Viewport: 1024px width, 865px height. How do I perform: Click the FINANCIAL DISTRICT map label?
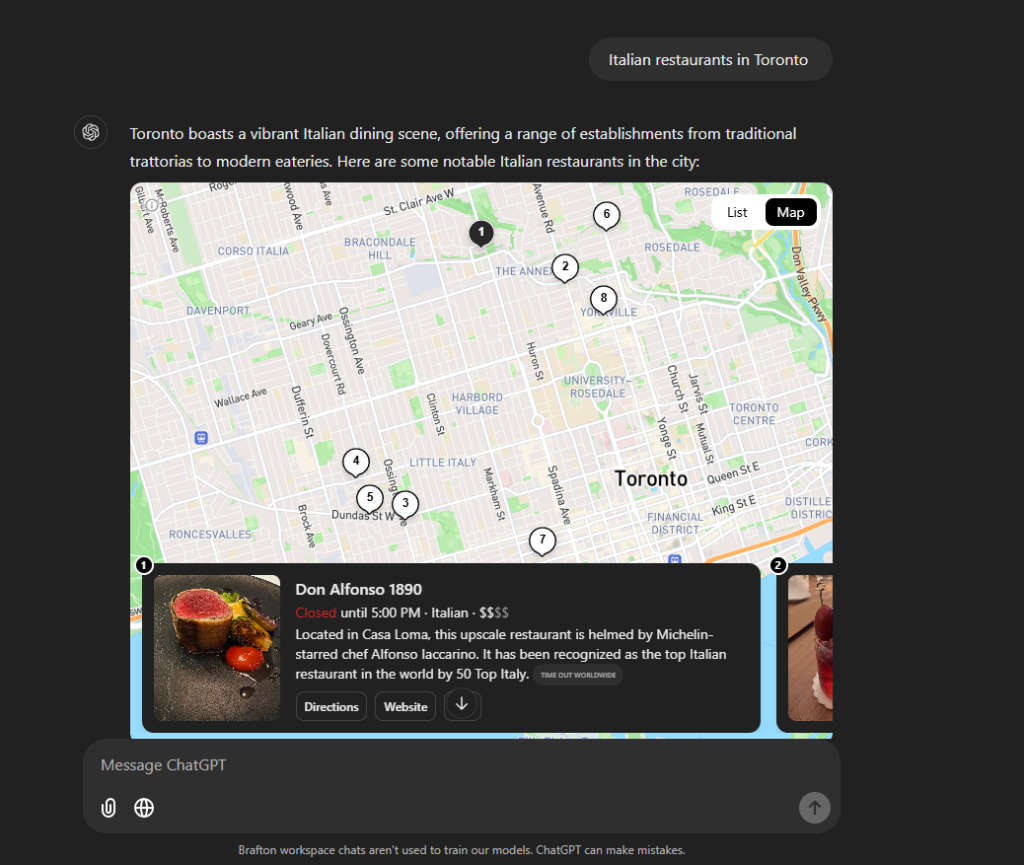coord(675,523)
